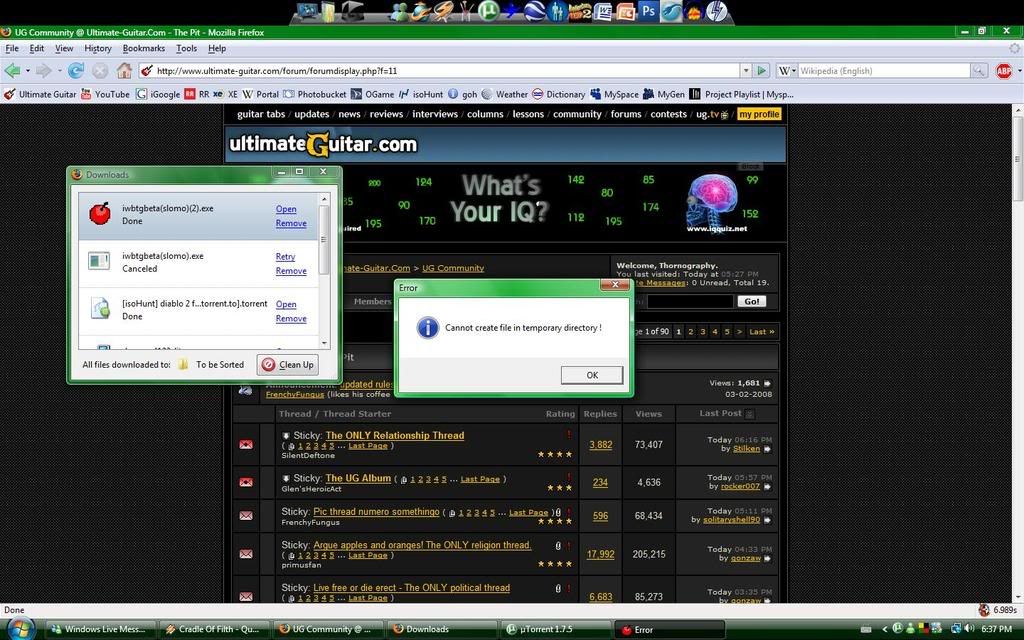Click Clean Up in Downloads window

coord(288,365)
